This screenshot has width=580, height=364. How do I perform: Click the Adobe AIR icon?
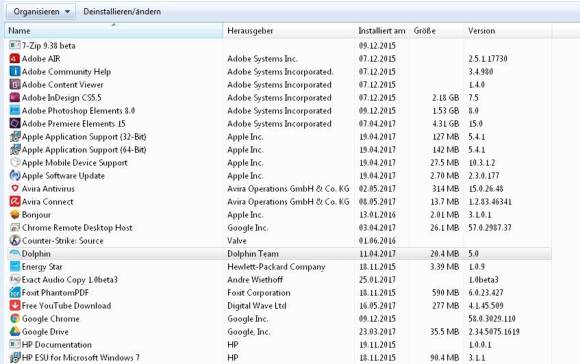coord(15,58)
